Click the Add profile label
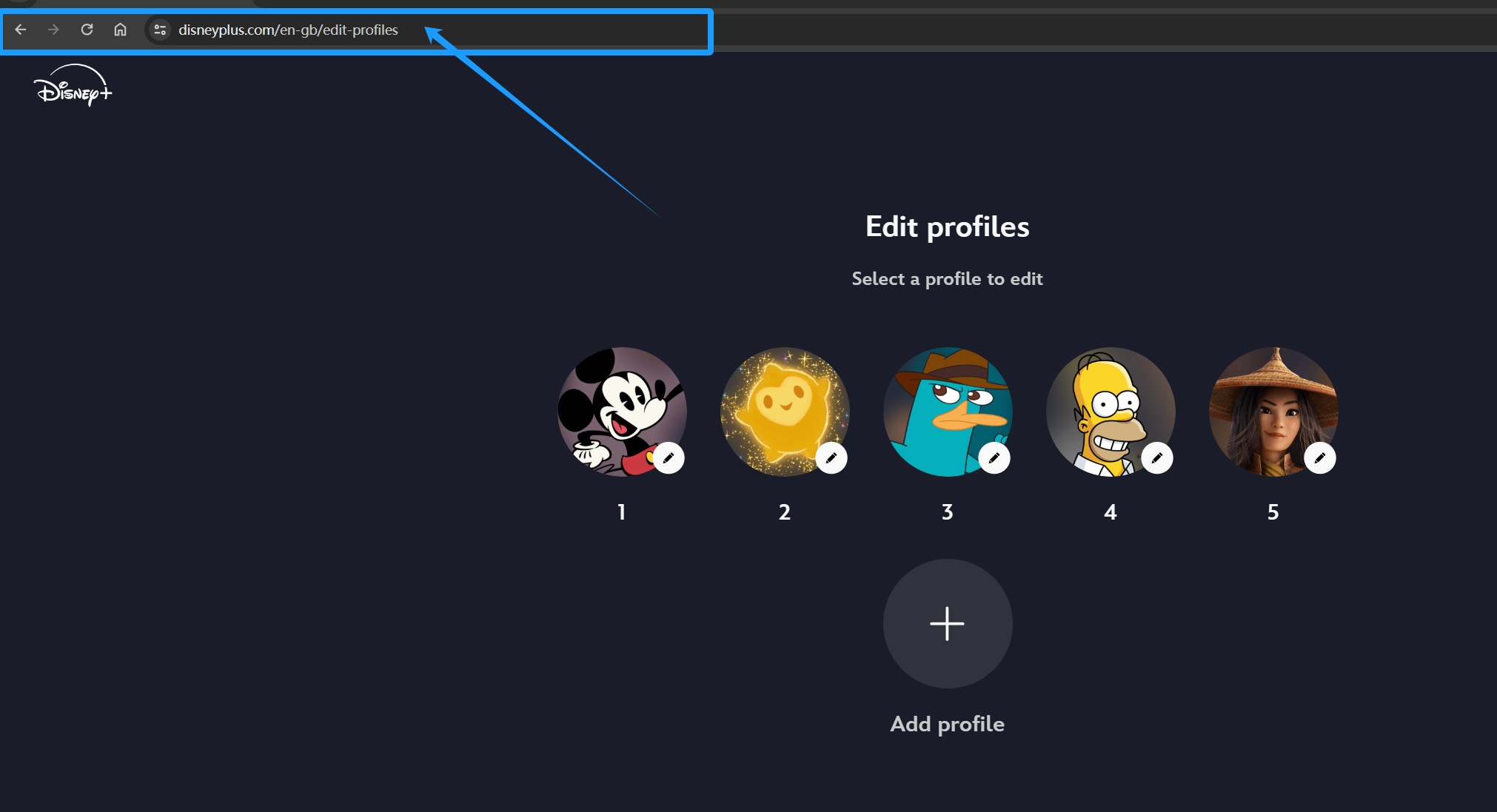 pos(948,724)
